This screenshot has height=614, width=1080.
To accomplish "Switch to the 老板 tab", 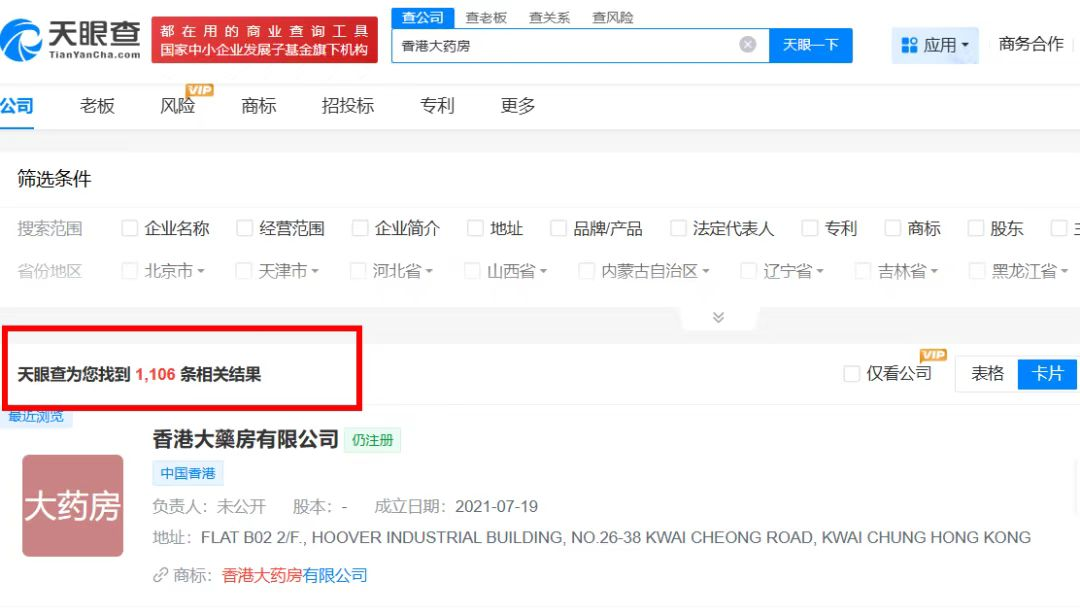I will [97, 106].
